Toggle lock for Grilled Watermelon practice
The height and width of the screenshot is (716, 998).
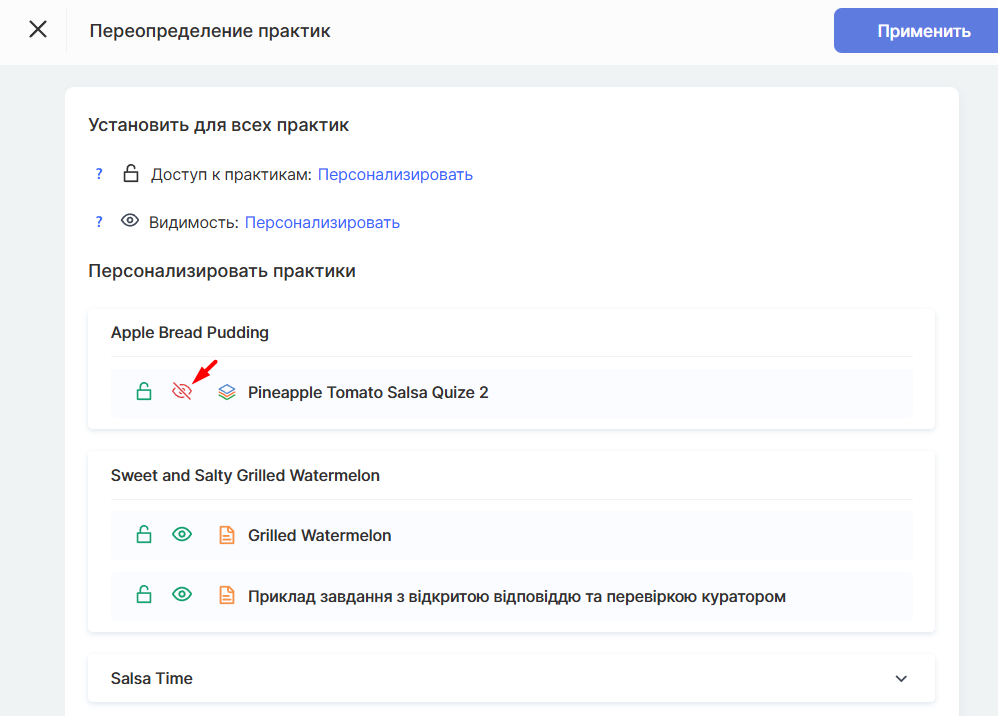[144, 535]
